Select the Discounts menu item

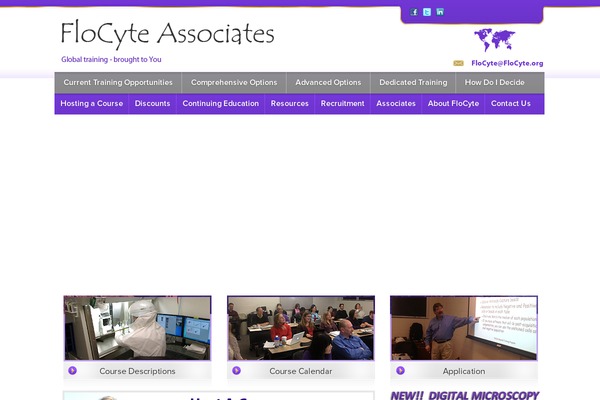point(152,104)
